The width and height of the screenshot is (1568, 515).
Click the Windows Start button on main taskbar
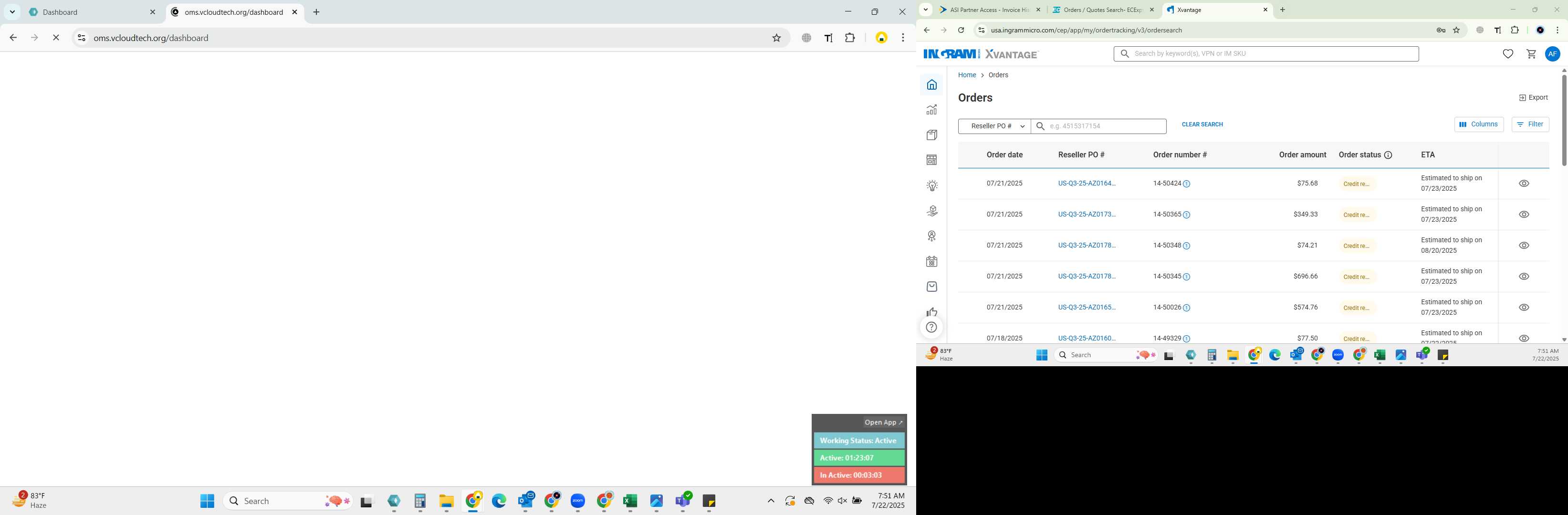(x=207, y=500)
